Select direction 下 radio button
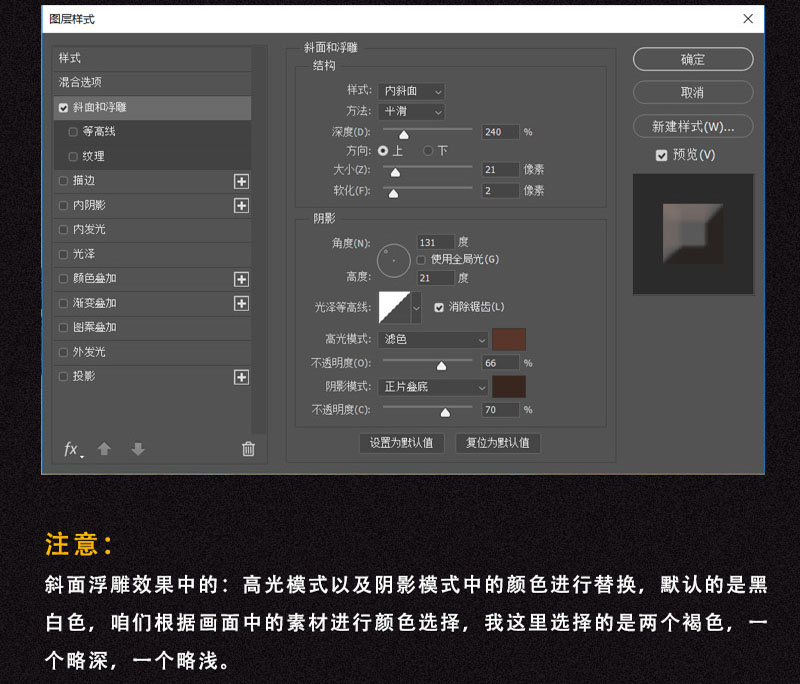This screenshot has height=684, width=800. 428,151
